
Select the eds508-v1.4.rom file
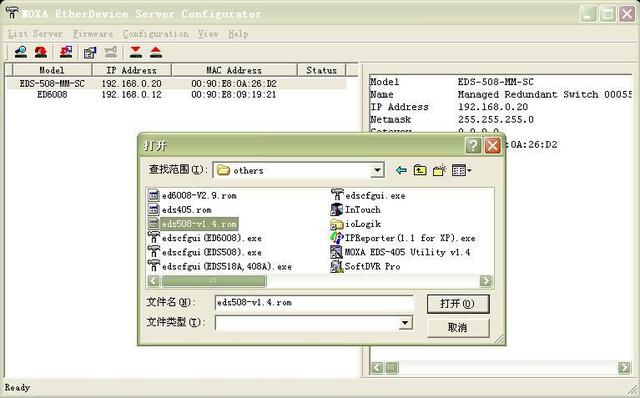[x=193, y=224]
